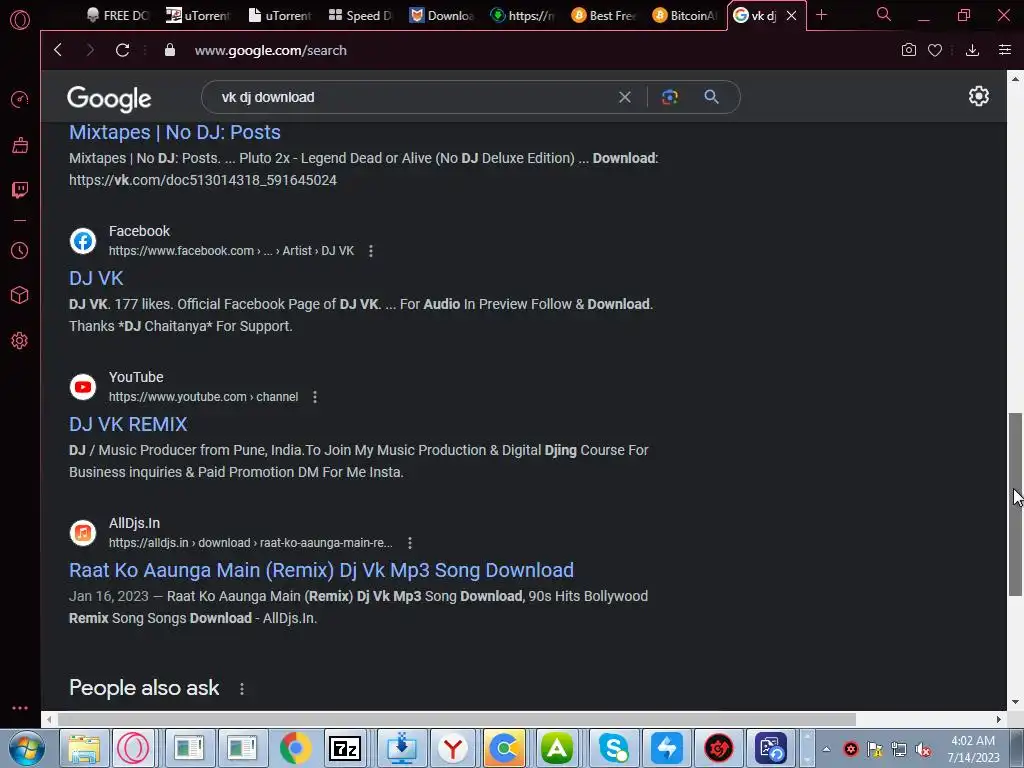The image size is (1024, 768).
Task: Close the 'vk dj' tab
Action: pyautogui.click(x=792, y=15)
